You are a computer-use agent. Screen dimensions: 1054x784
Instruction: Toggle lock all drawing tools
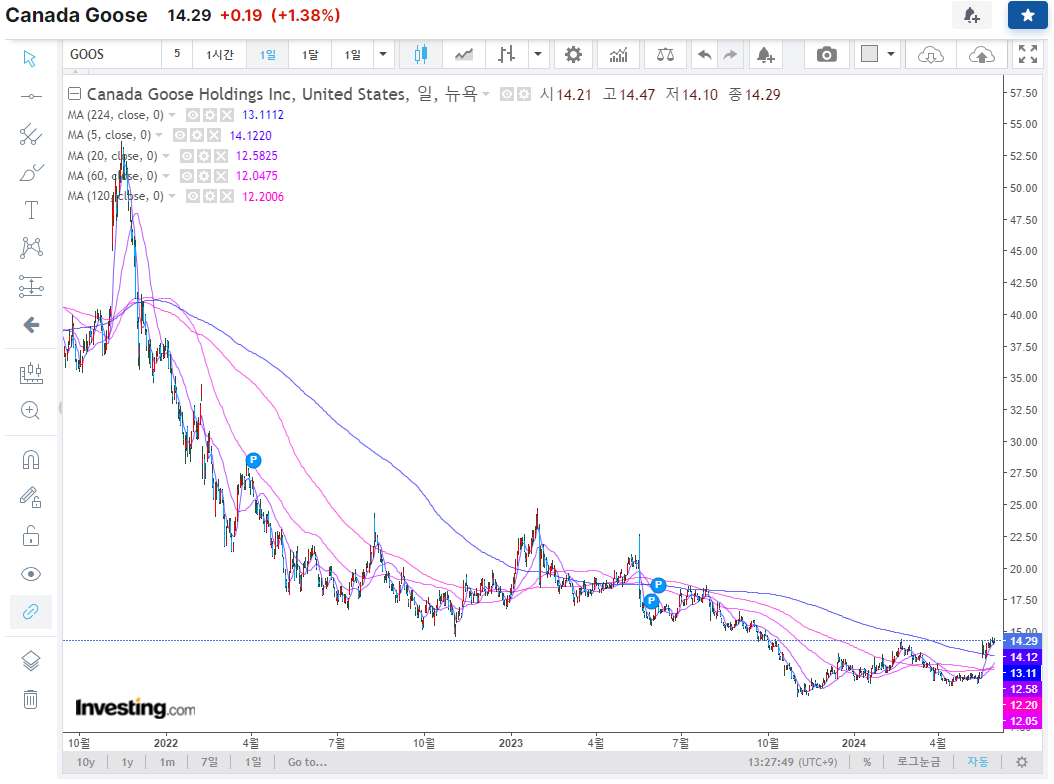coord(31,536)
